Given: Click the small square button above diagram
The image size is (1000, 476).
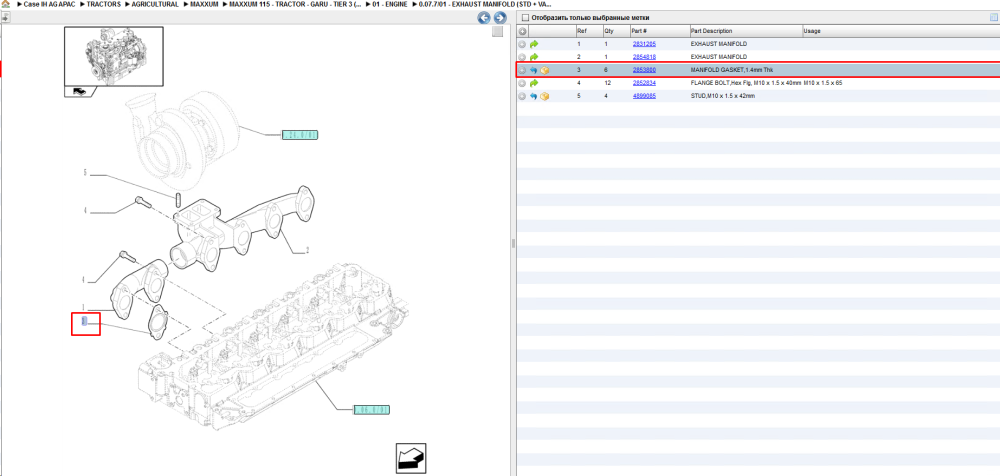Looking at the screenshot, I should pos(497,33).
